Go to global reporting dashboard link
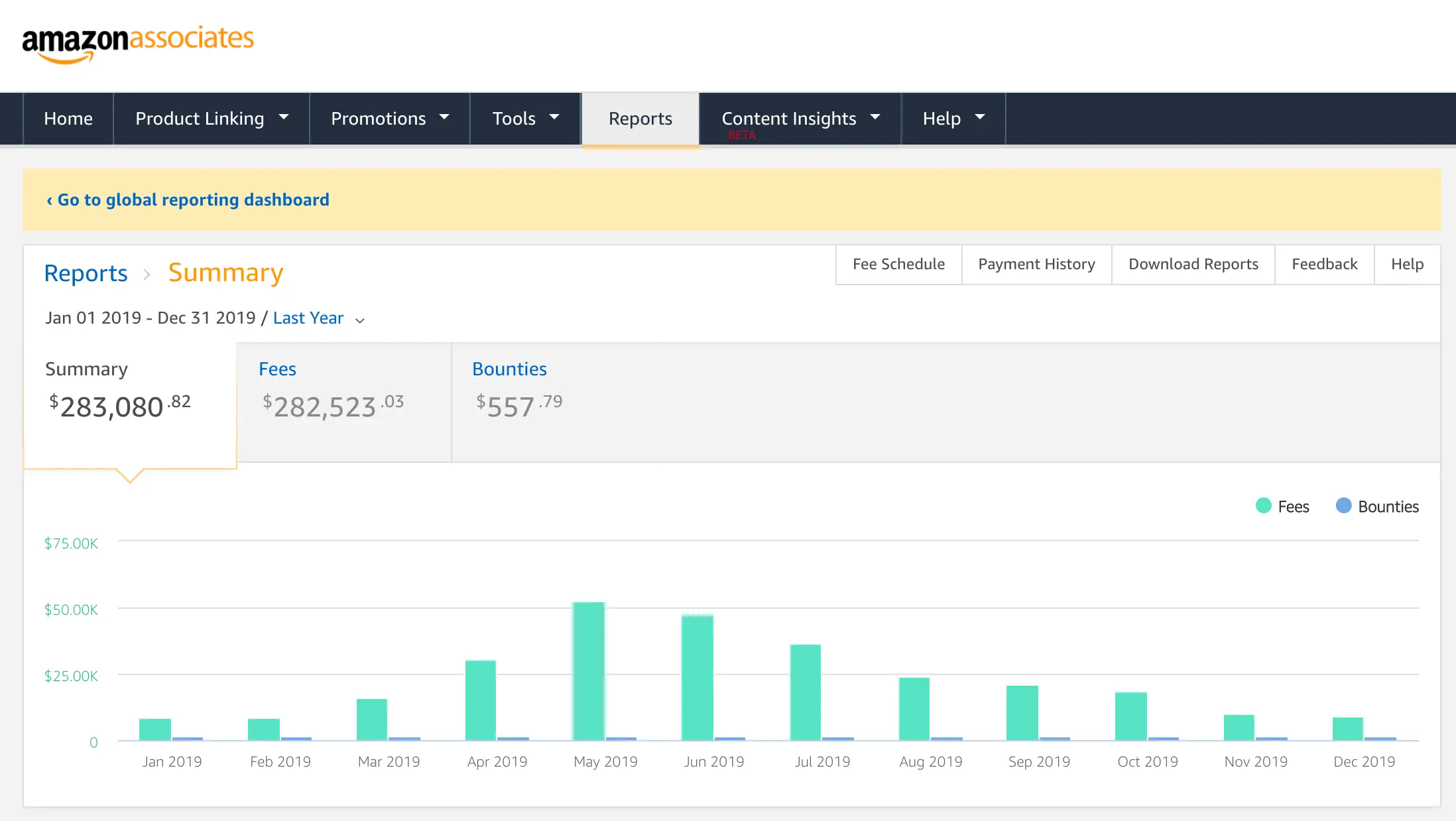The height and width of the screenshot is (821, 1456). pyautogui.click(x=188, y=200)
